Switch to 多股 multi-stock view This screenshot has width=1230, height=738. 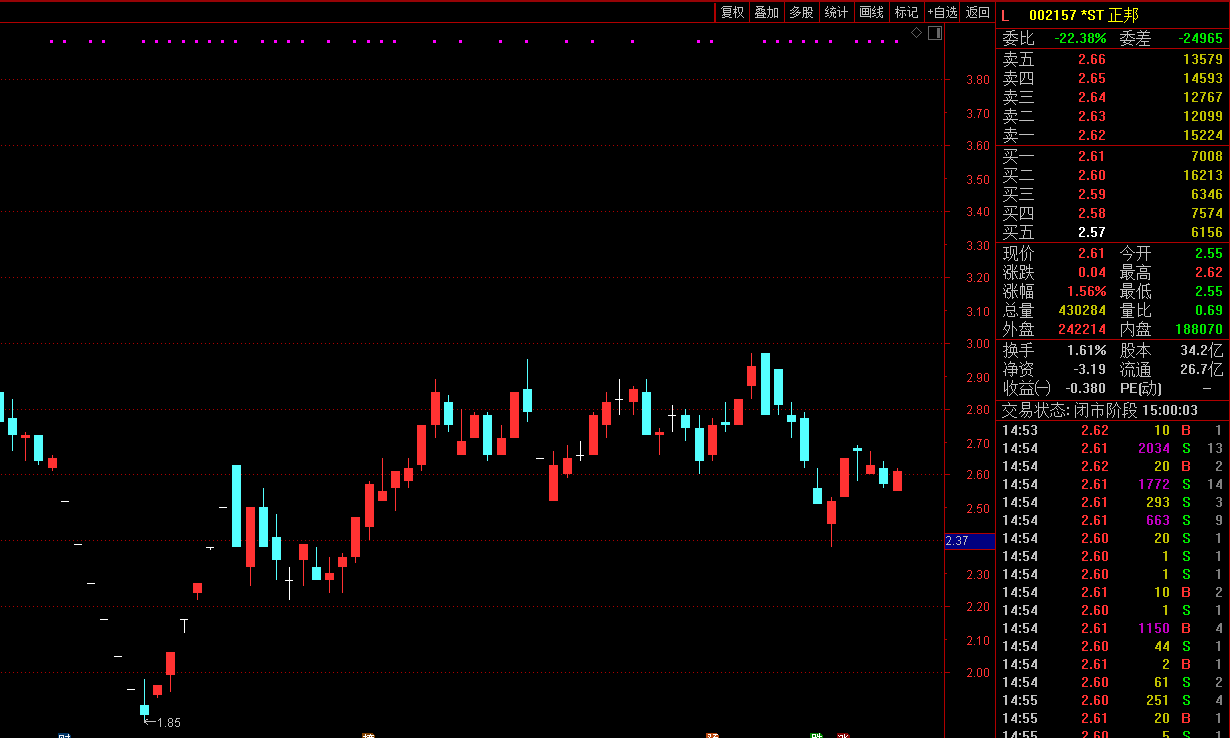coord(801,12)
